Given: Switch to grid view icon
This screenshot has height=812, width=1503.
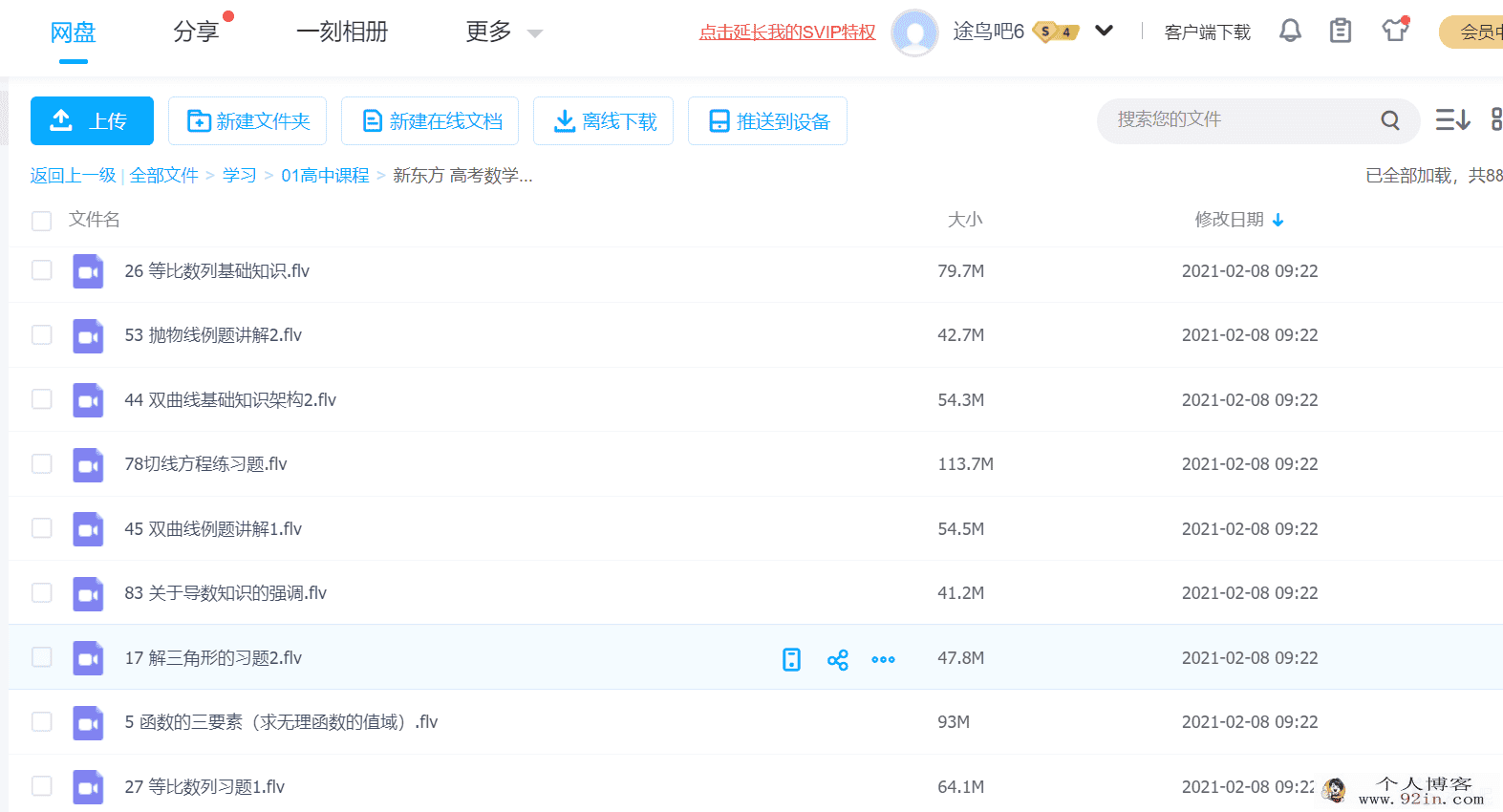Looking at the screenshot, I should pos(1496,119).
